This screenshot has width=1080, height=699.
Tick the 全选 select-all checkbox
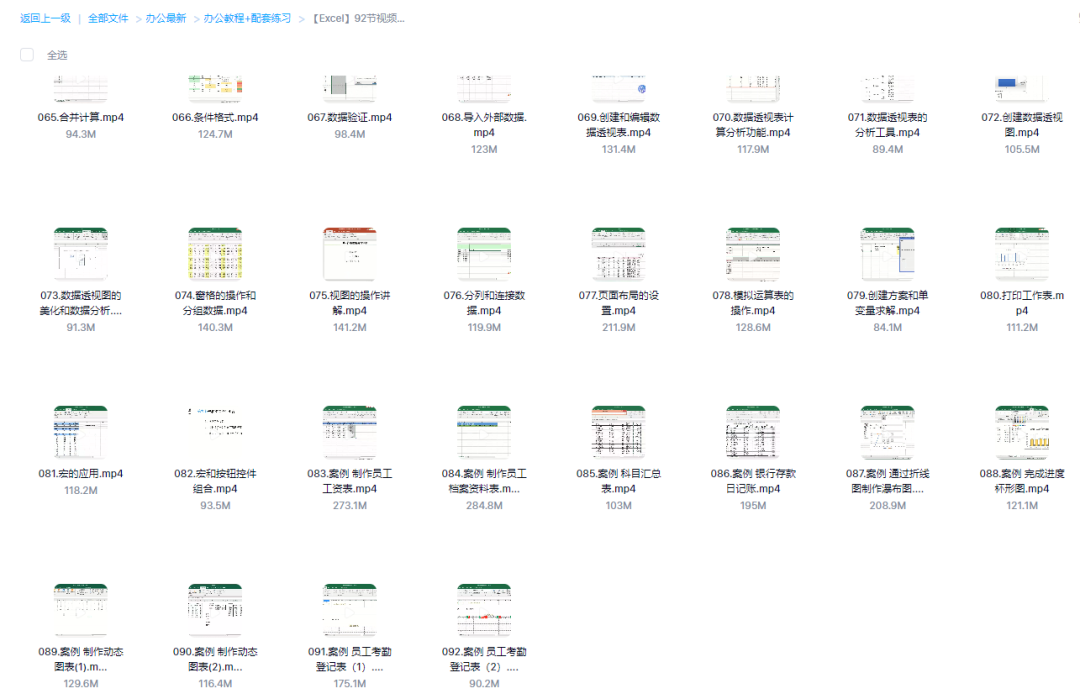click(x=27, y=55)
